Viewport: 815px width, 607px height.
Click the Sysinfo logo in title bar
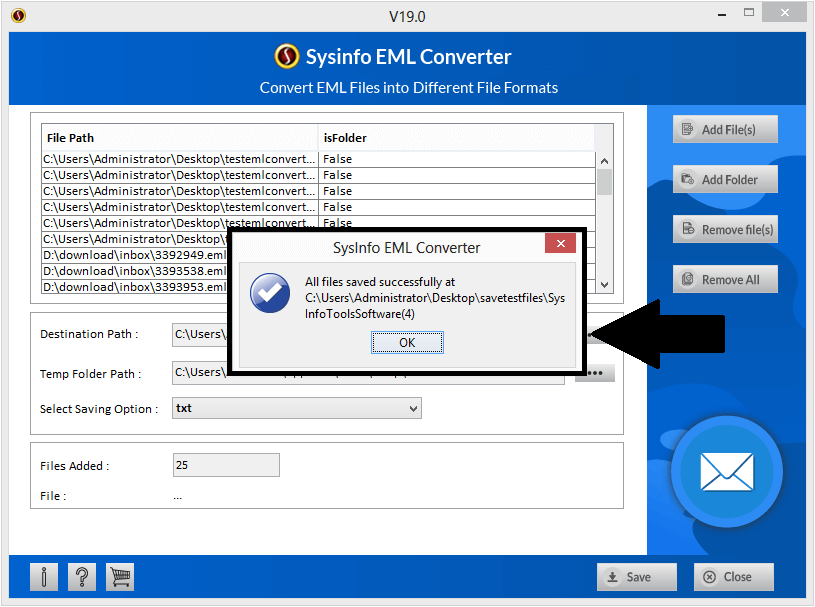click(x=18, y=16)
